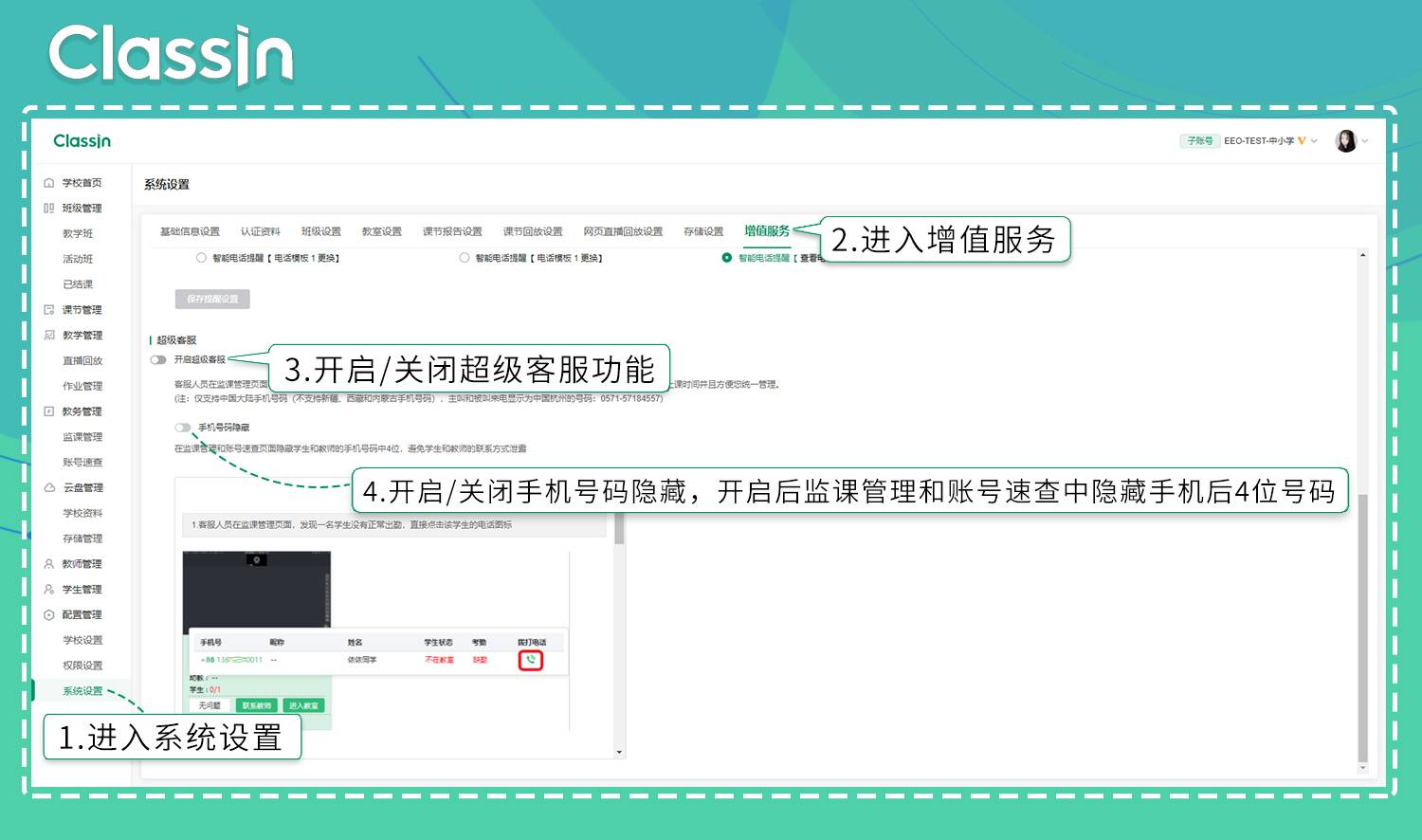Click the inner preview scrollbar down arrow

coord(619,753)
